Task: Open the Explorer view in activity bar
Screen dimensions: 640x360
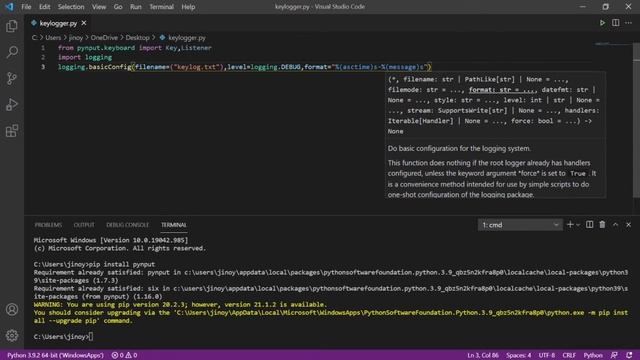Action: (12, 26)
